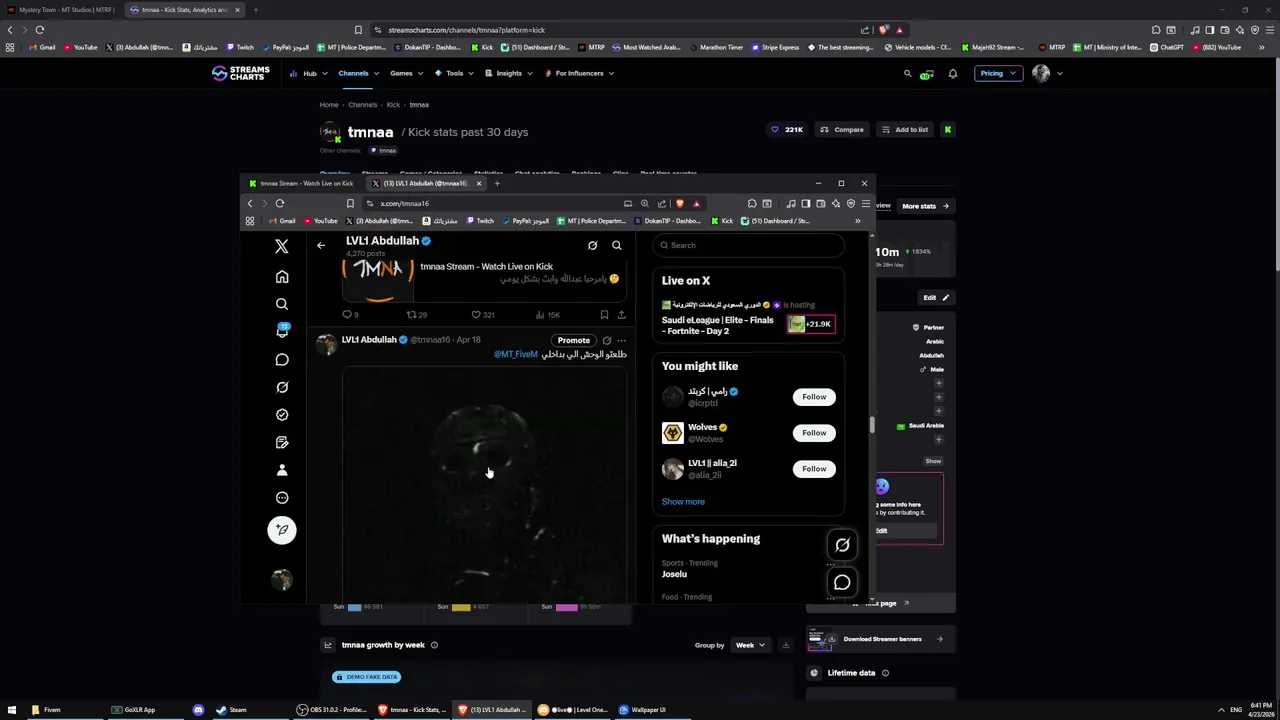The width and height of the screenshot is (1280, 720).
Task: Open OBS 31.0.2 in the taskbar
Action: click(333, 710)
